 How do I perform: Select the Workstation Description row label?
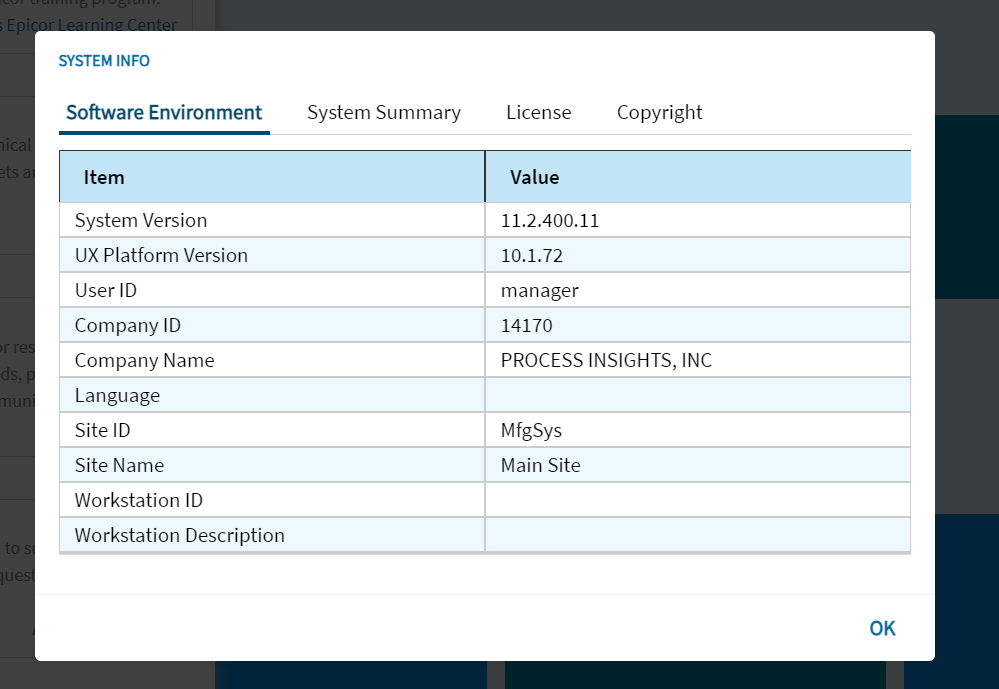click(x=180, y=535)
